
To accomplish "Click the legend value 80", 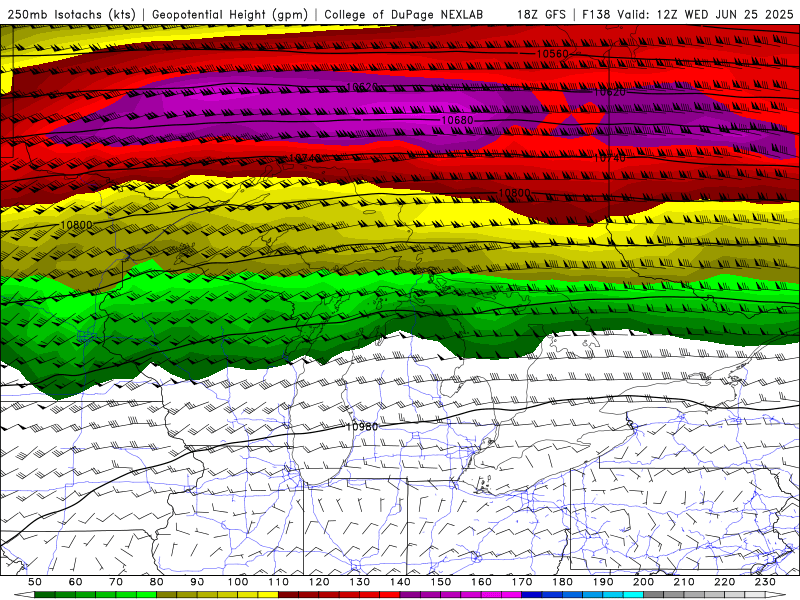I will click(157, 582).
